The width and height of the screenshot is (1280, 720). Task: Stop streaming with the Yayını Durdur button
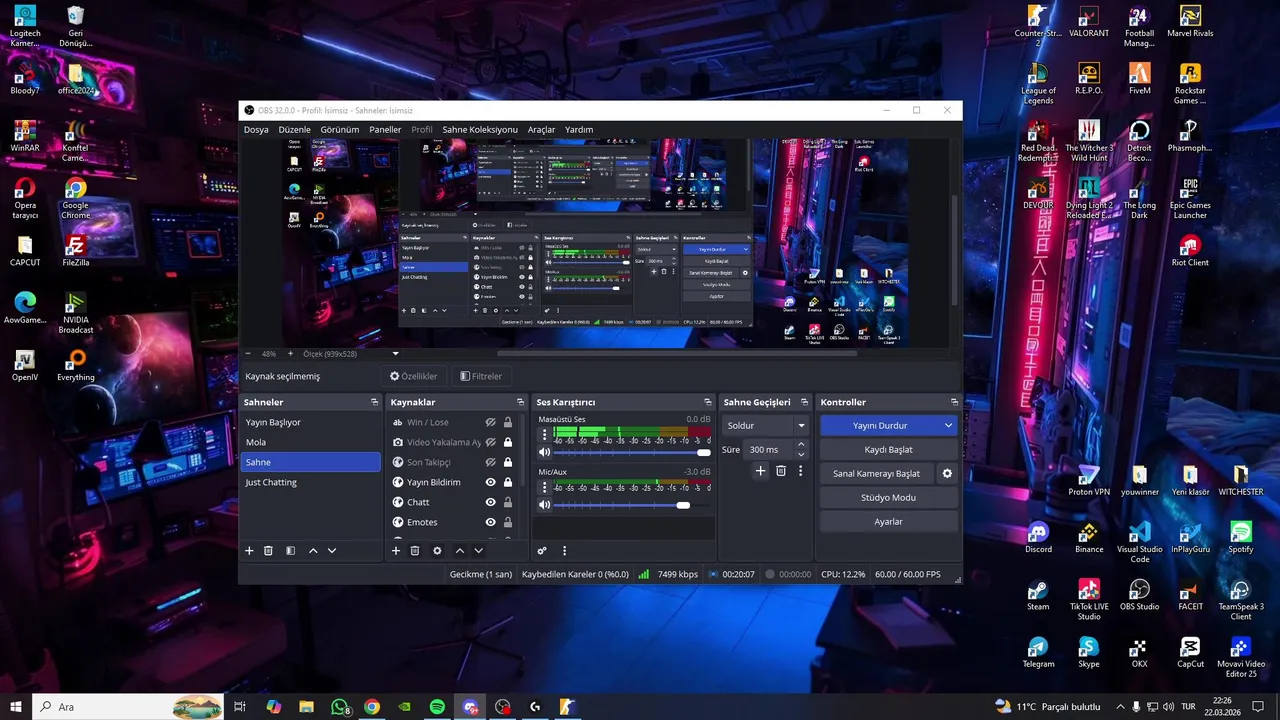[880, 425]
